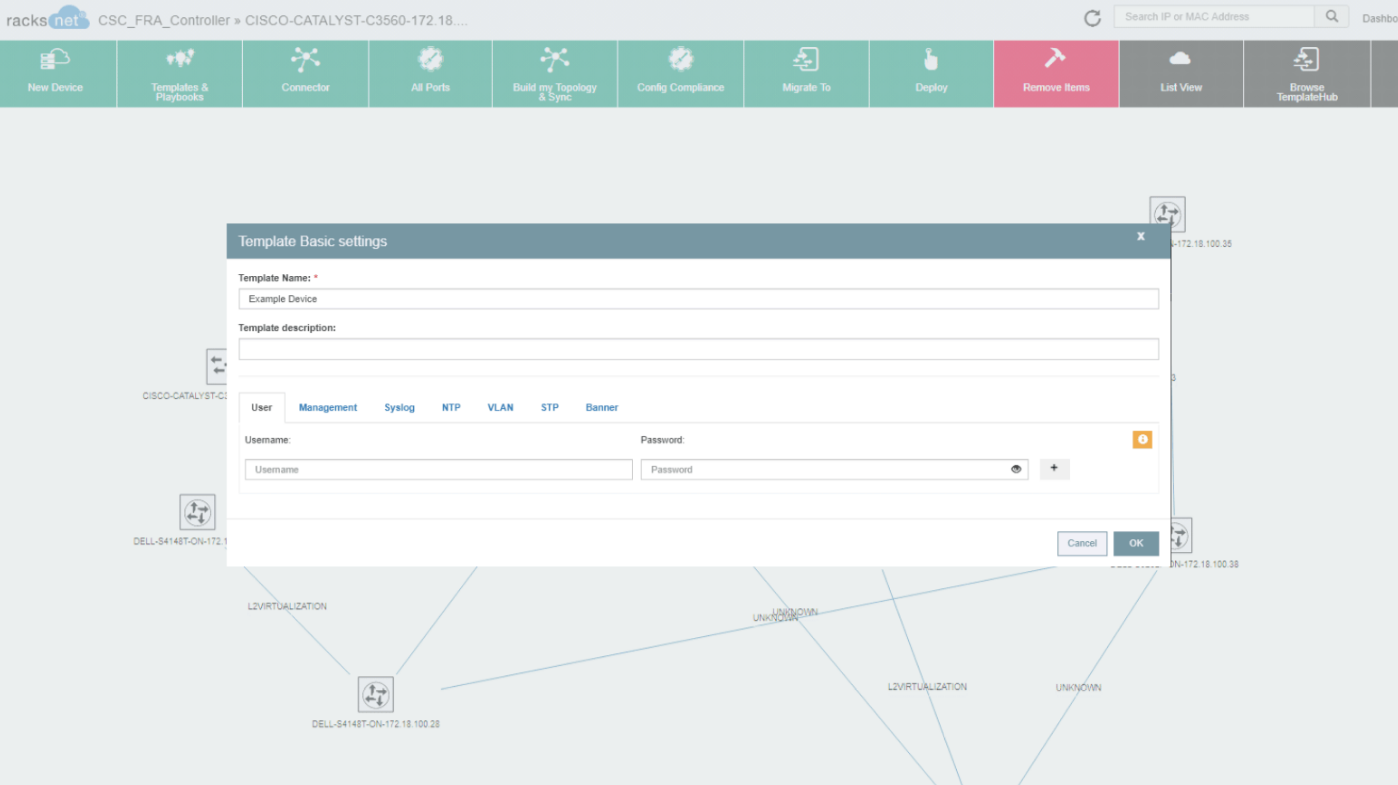Click the DELL-S4148T-ON-172.18.100.28 node label
Viewport: 1398px width, 785px height.
pos(376,723)
